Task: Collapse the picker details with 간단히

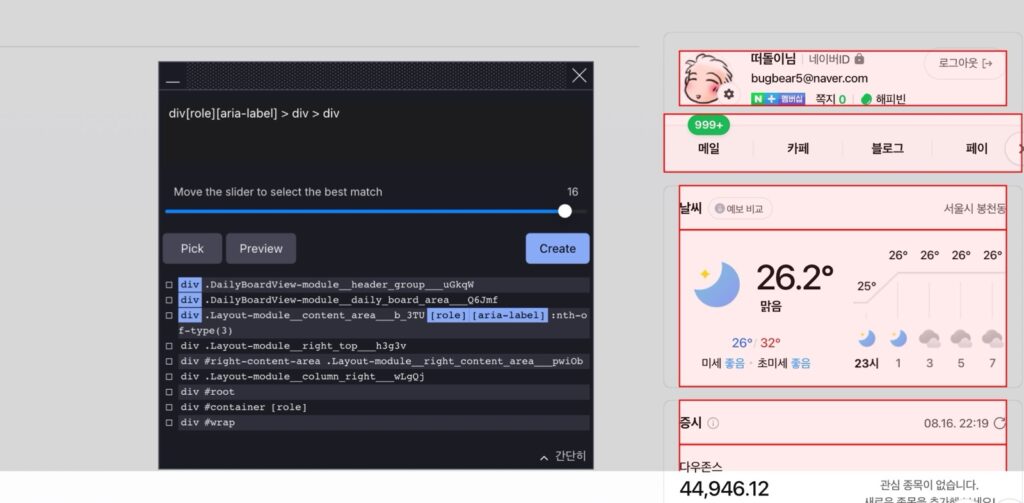Action: click(x=563, y=457)
